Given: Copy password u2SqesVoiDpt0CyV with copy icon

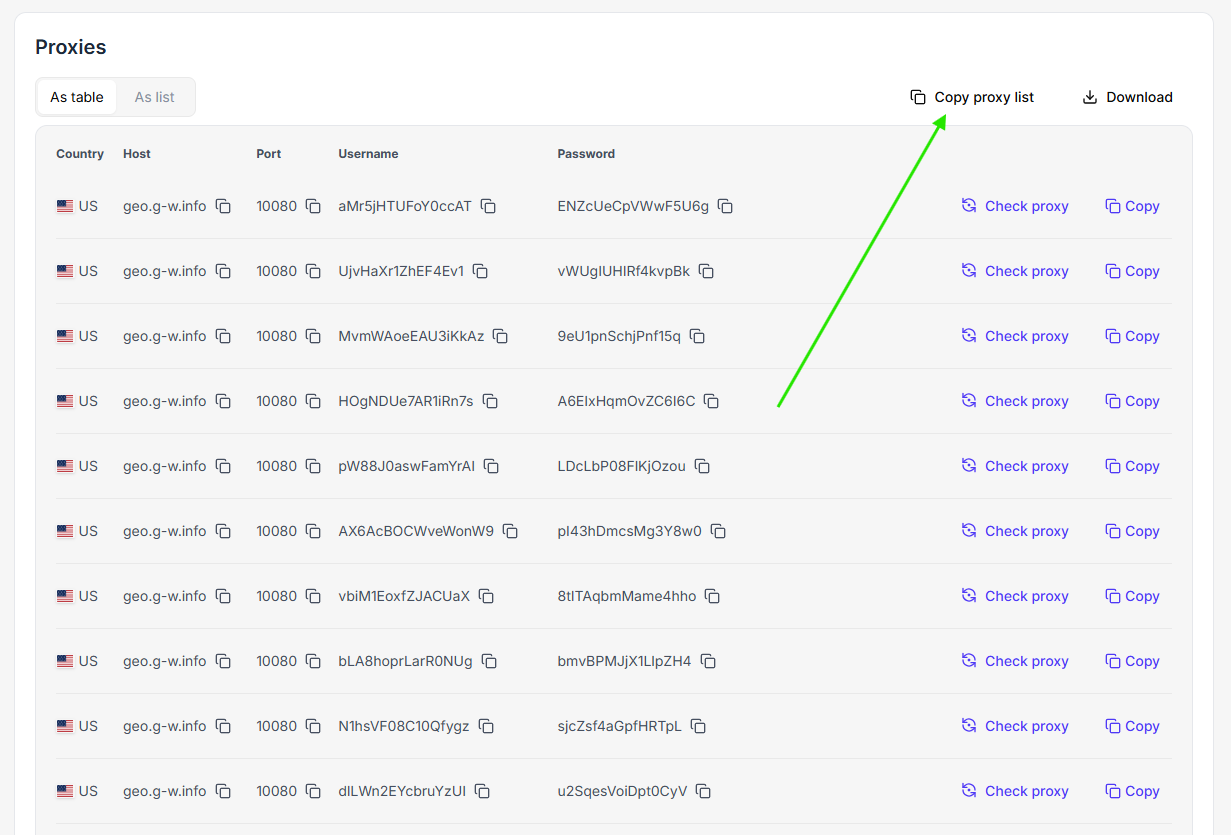Looking at the screenshot, I should coord(703,791).
